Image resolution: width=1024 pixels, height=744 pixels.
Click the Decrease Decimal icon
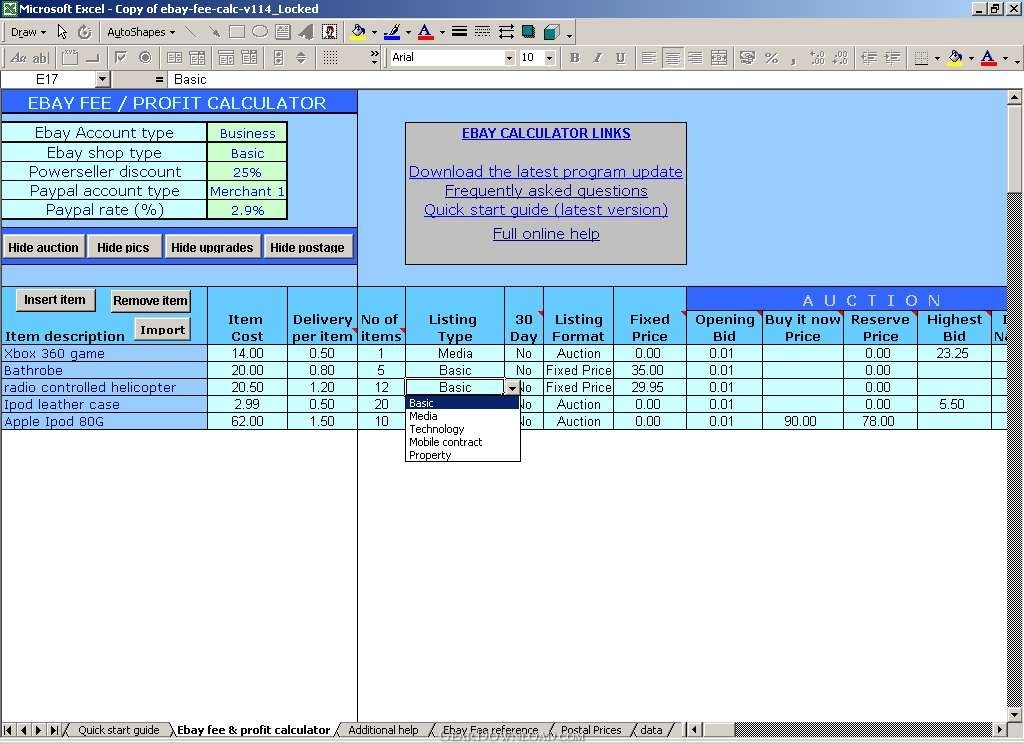pyautogui.click(x=840, y=57)
